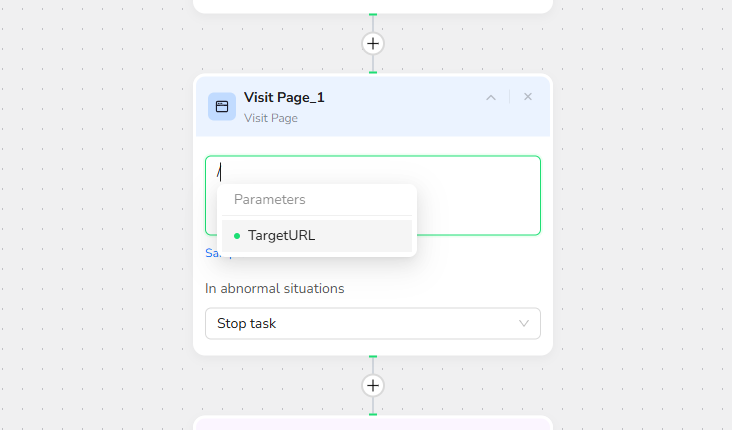
Task: Click the bottom green connector of Visit Page_1
Action: coord(373,356)
